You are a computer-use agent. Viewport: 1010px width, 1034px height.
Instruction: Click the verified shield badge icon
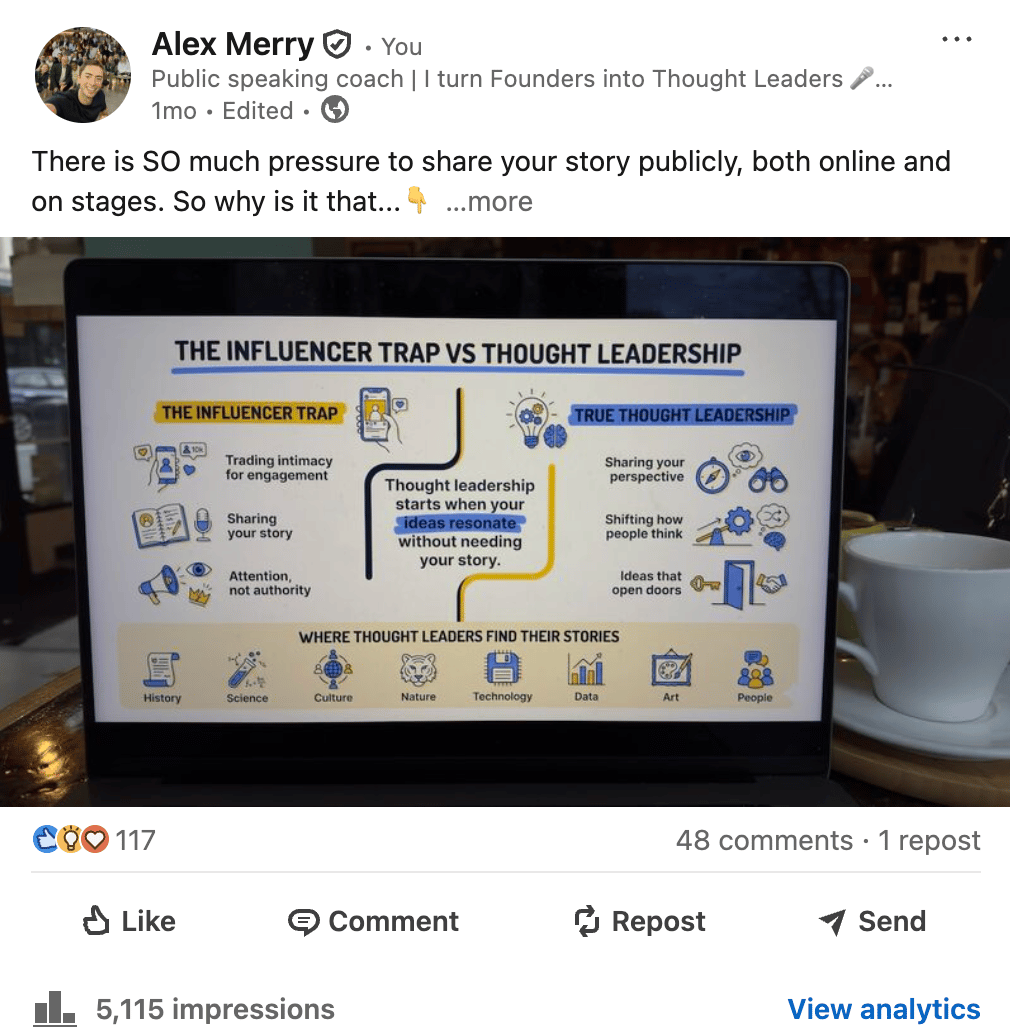tap(337, 45)
